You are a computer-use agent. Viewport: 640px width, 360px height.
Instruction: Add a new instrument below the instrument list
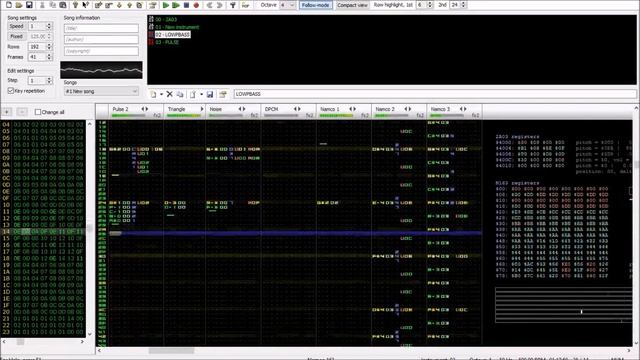point(153,94)
